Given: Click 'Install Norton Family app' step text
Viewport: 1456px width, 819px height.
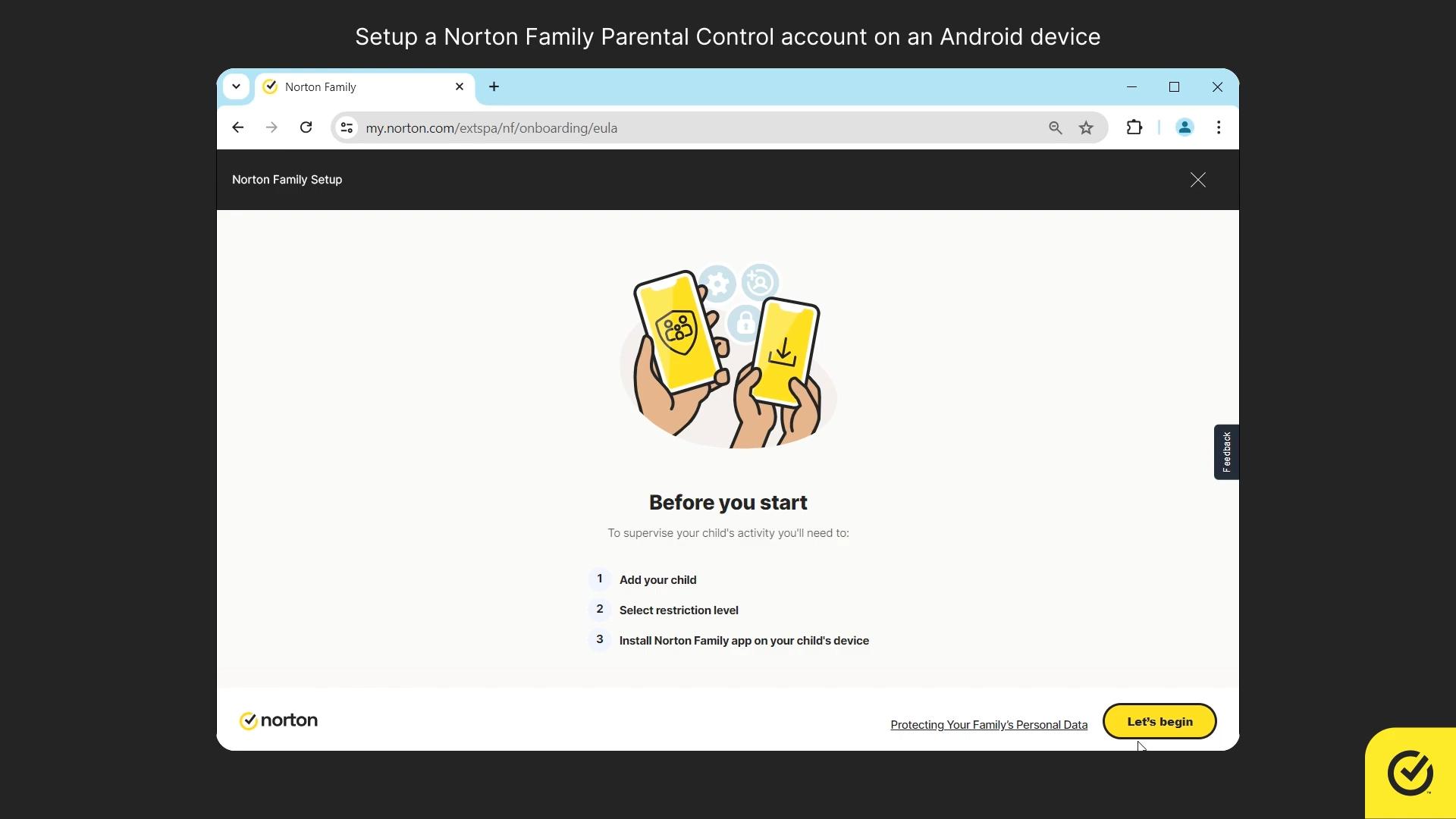Looking at the screenshot, I should pos(744,641).
